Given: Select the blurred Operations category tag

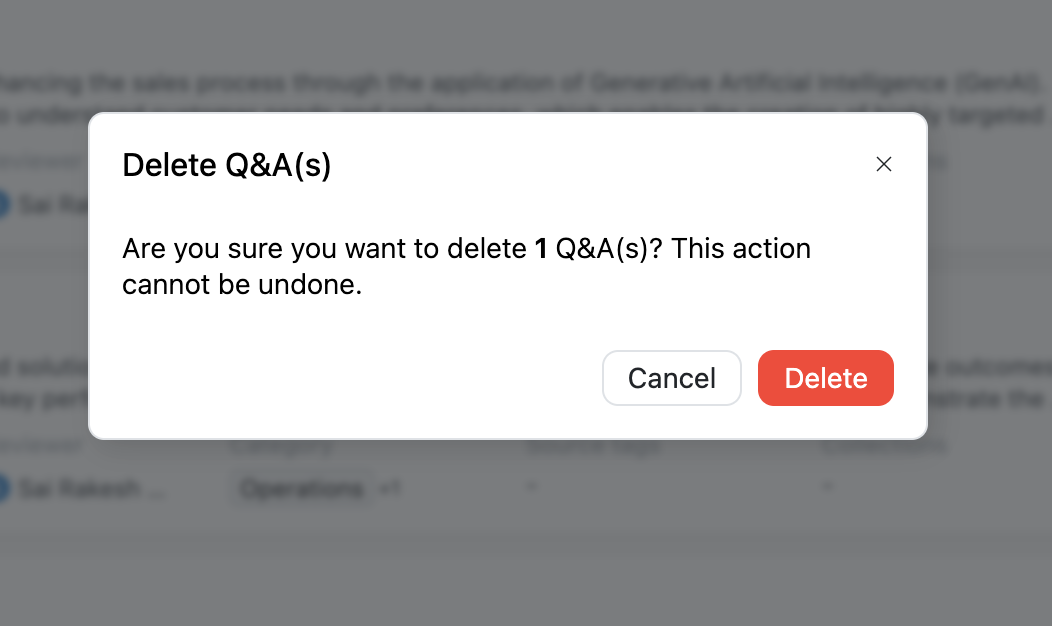Looking at the screenshot, I should tap(304, 488).
